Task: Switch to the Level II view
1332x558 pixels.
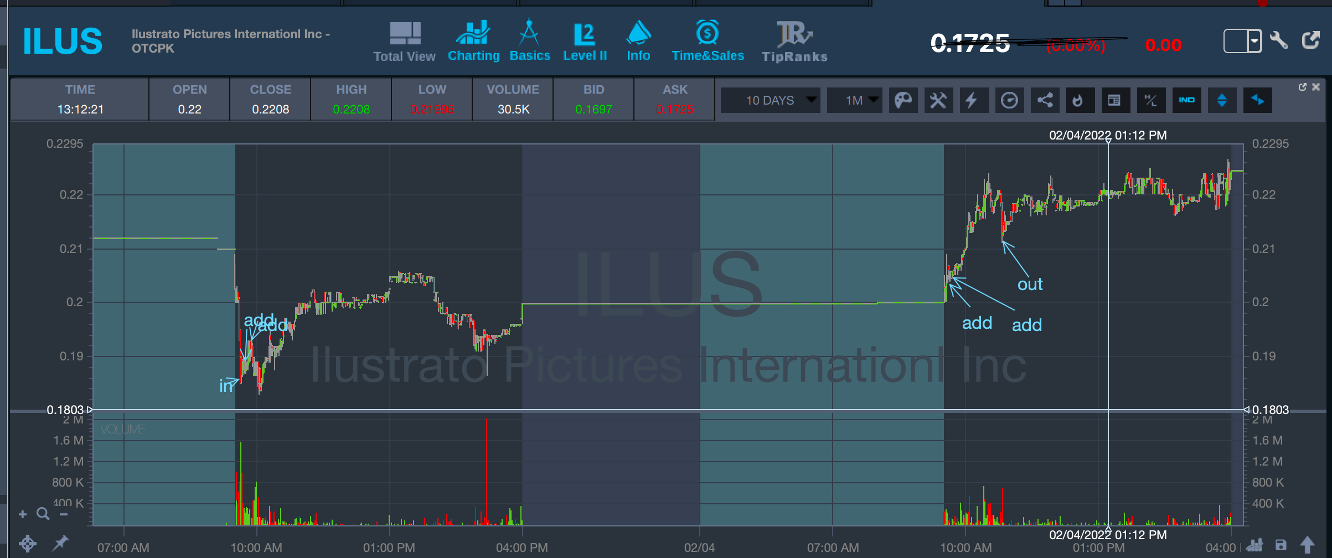Action: point(585,41)
